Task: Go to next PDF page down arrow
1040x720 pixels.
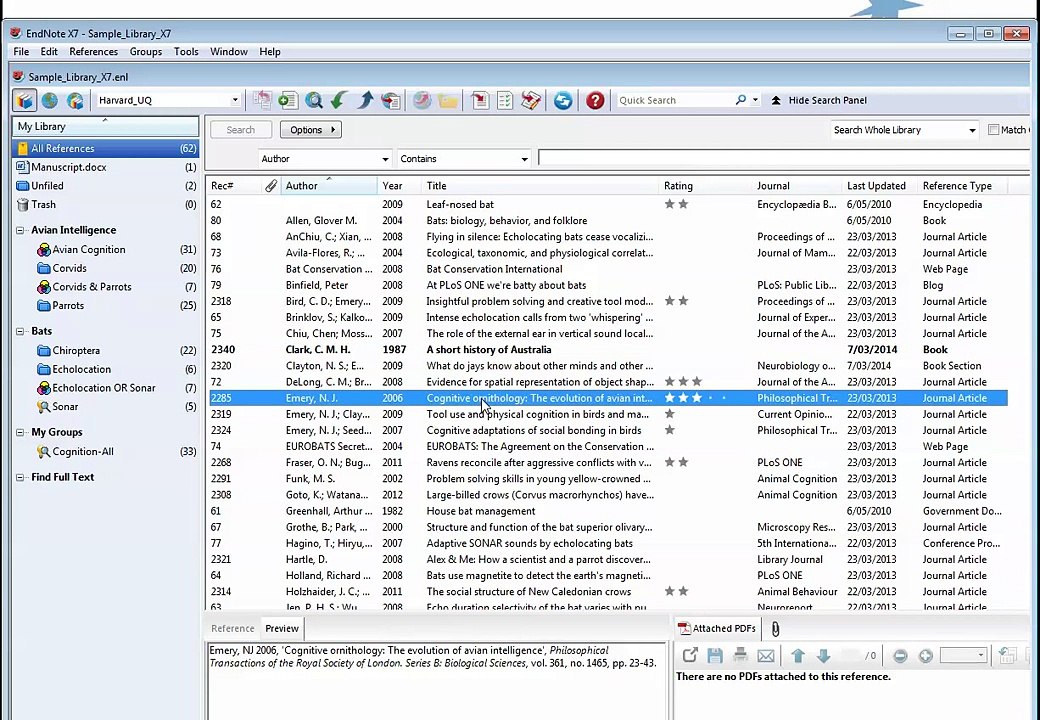Action: (x=824, y=656)
